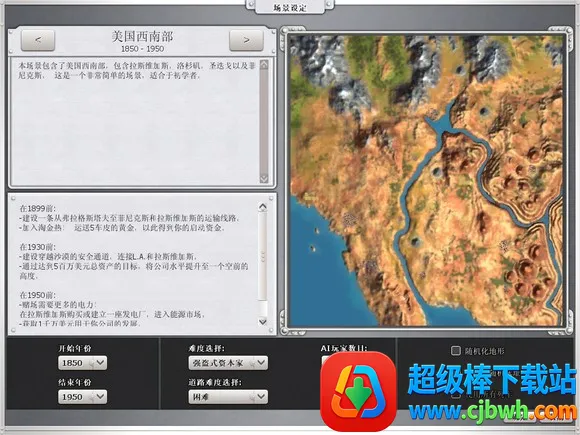Click the objective line about 淘金热 gold delivery
Viewport: 580px width, 435px height.
(x=122, y=228)
